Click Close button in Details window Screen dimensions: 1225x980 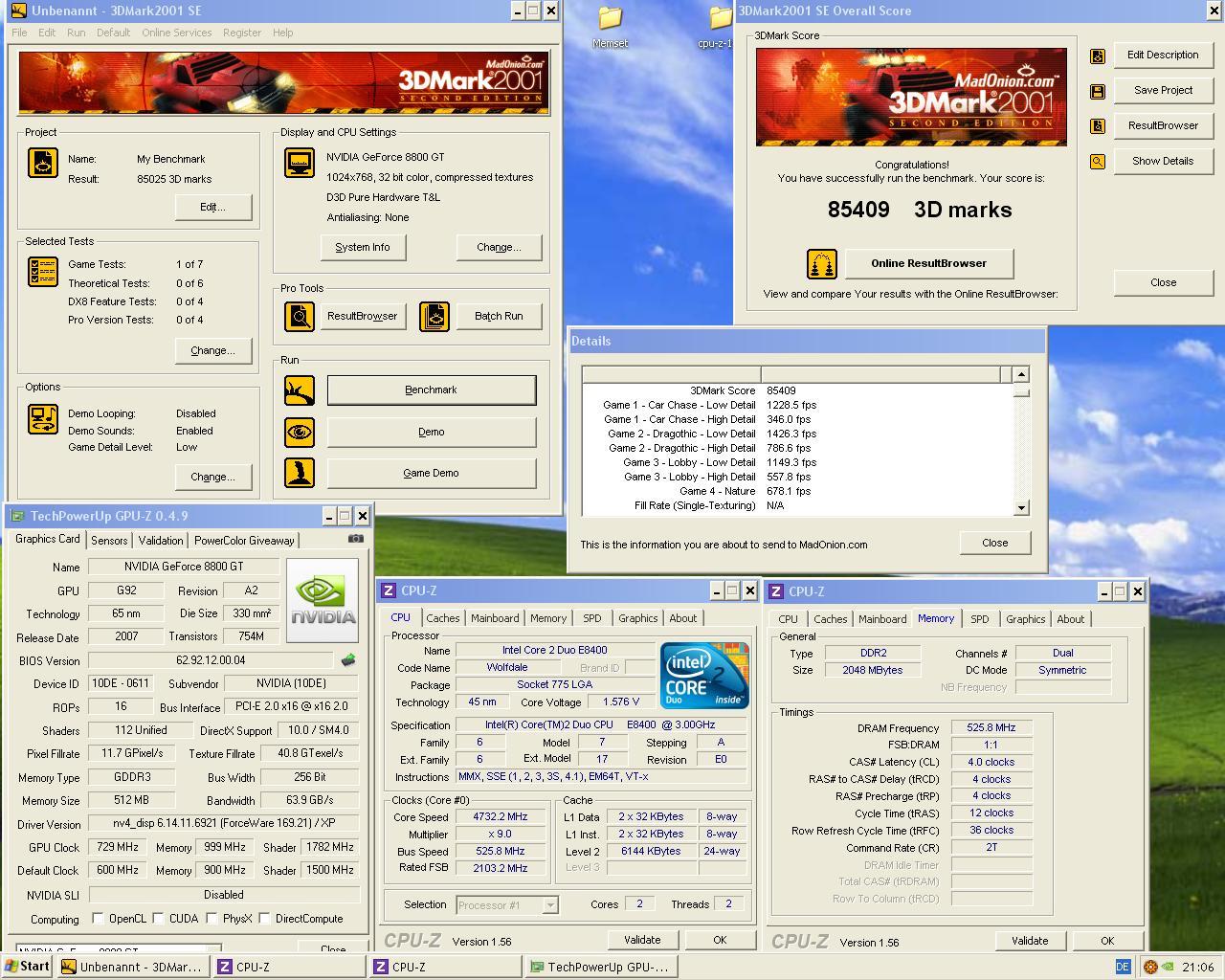pos(995,543)
